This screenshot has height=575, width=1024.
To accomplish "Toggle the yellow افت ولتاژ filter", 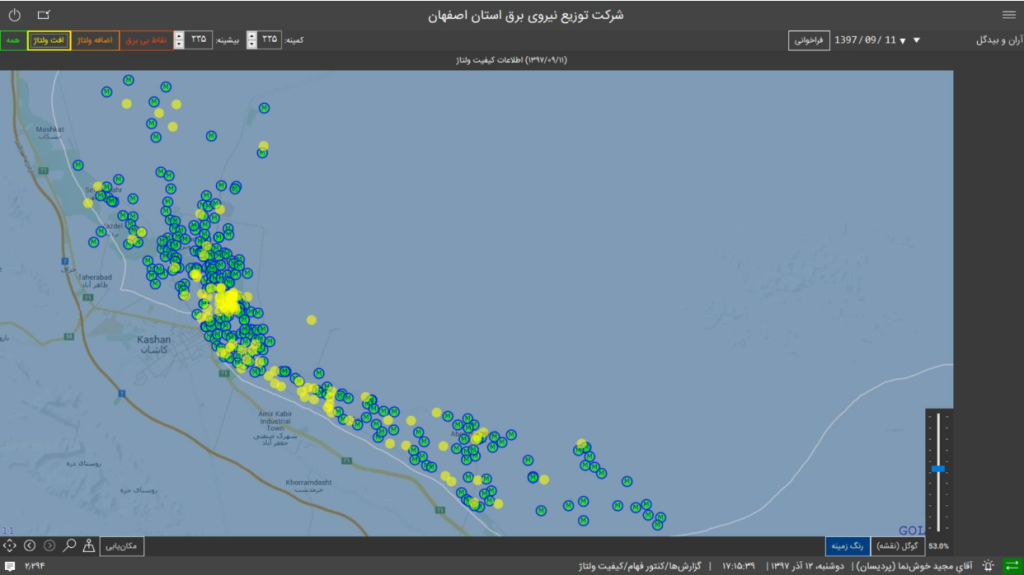I will click(49, 40).
